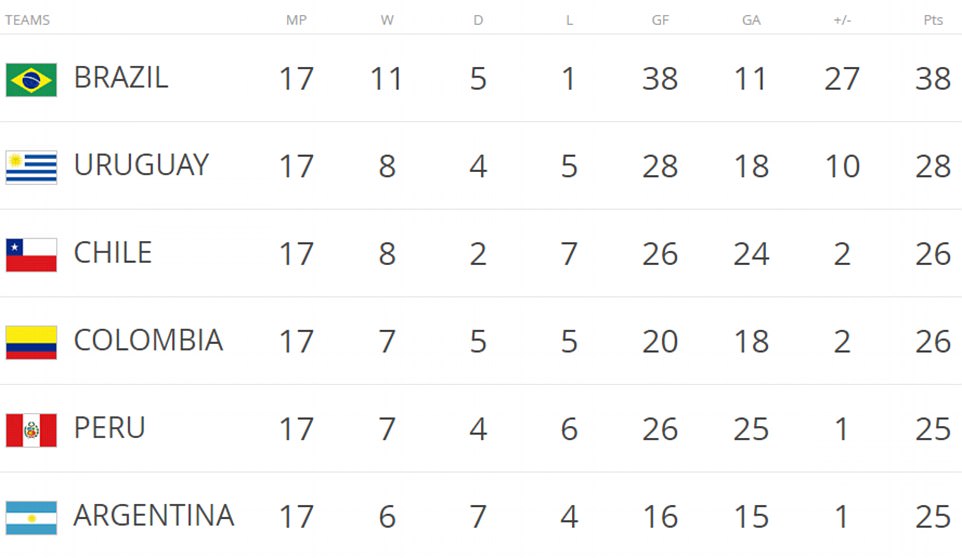Open the BRAZIL team link
This screenshot has width=962, height=558.
[x=121, y=78]
